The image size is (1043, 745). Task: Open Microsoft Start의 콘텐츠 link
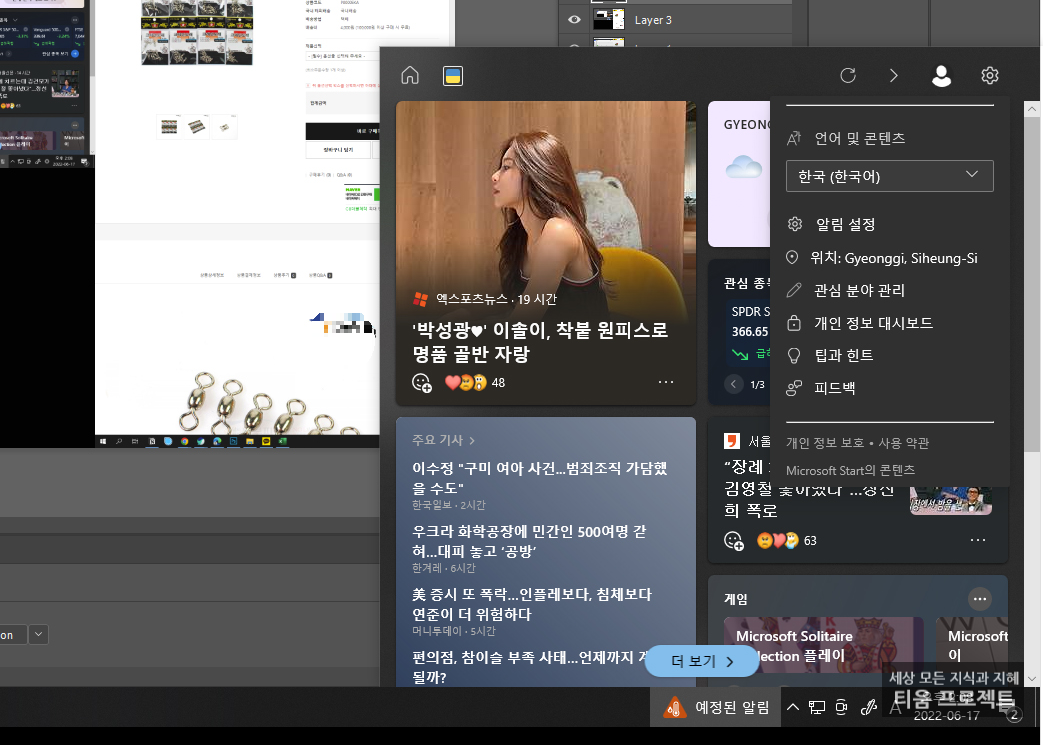coord(850,470)
